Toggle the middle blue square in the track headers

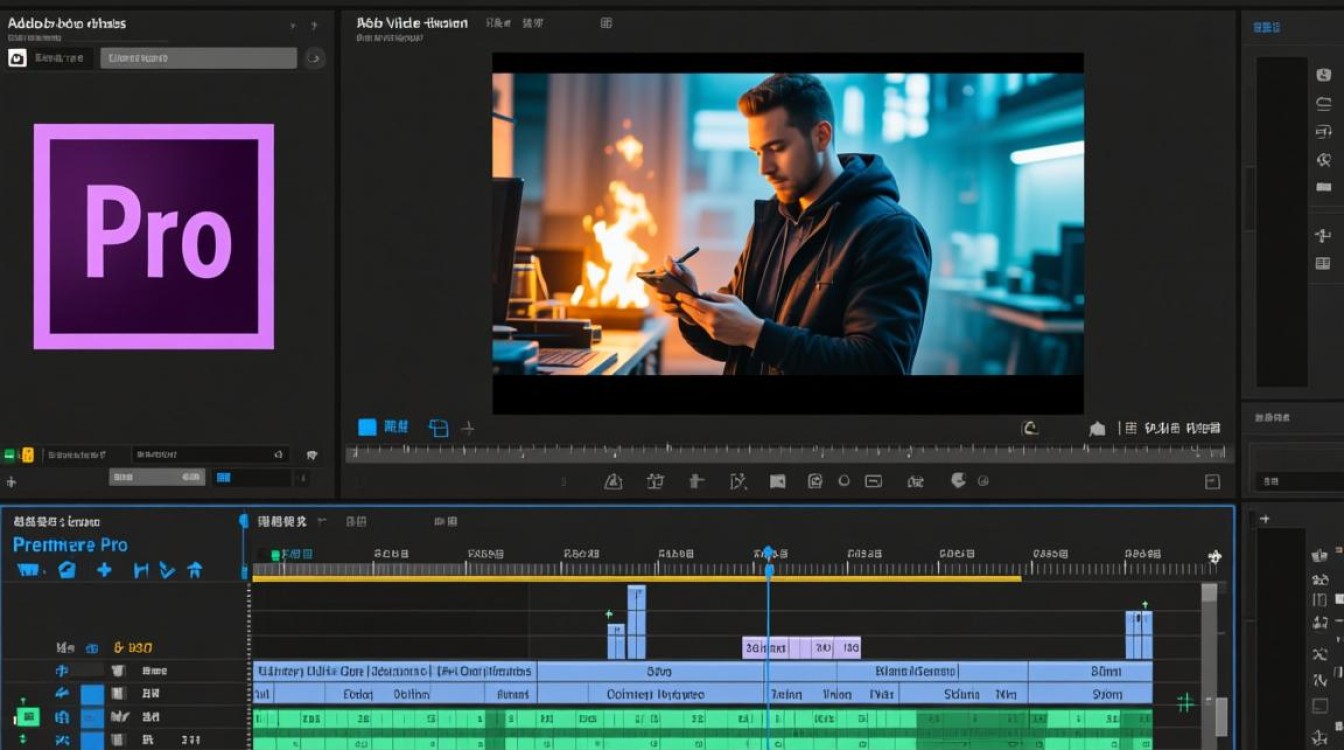(92, 717)
